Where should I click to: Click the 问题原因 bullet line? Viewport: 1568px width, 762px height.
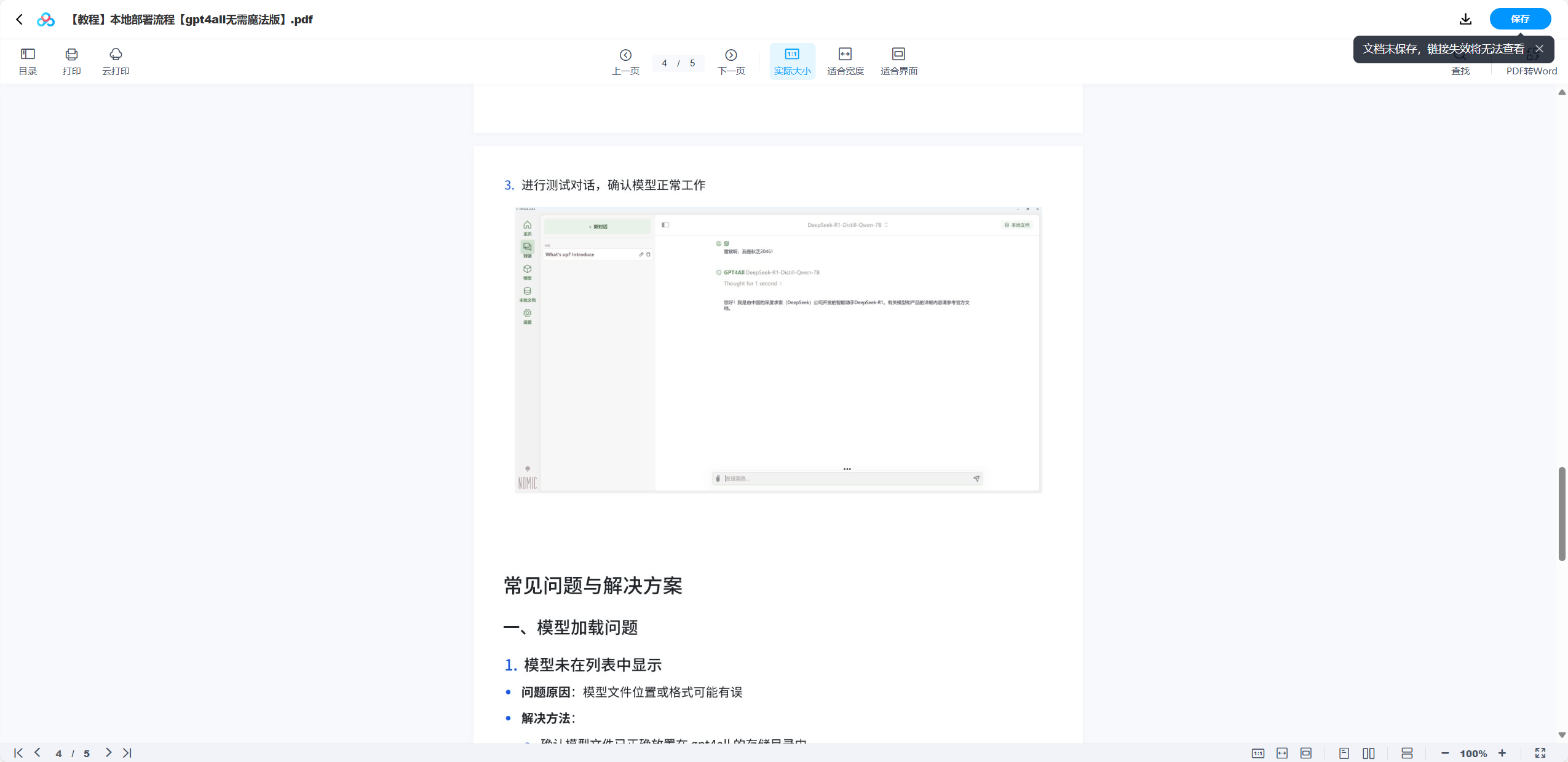pyautogui.click(x=632, y=693)
